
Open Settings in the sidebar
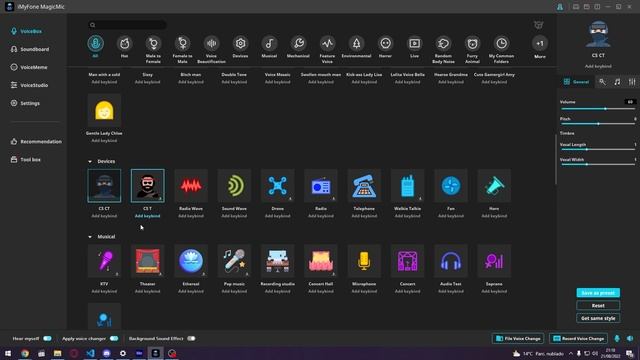pyautogui.click(x=25, y=103)
